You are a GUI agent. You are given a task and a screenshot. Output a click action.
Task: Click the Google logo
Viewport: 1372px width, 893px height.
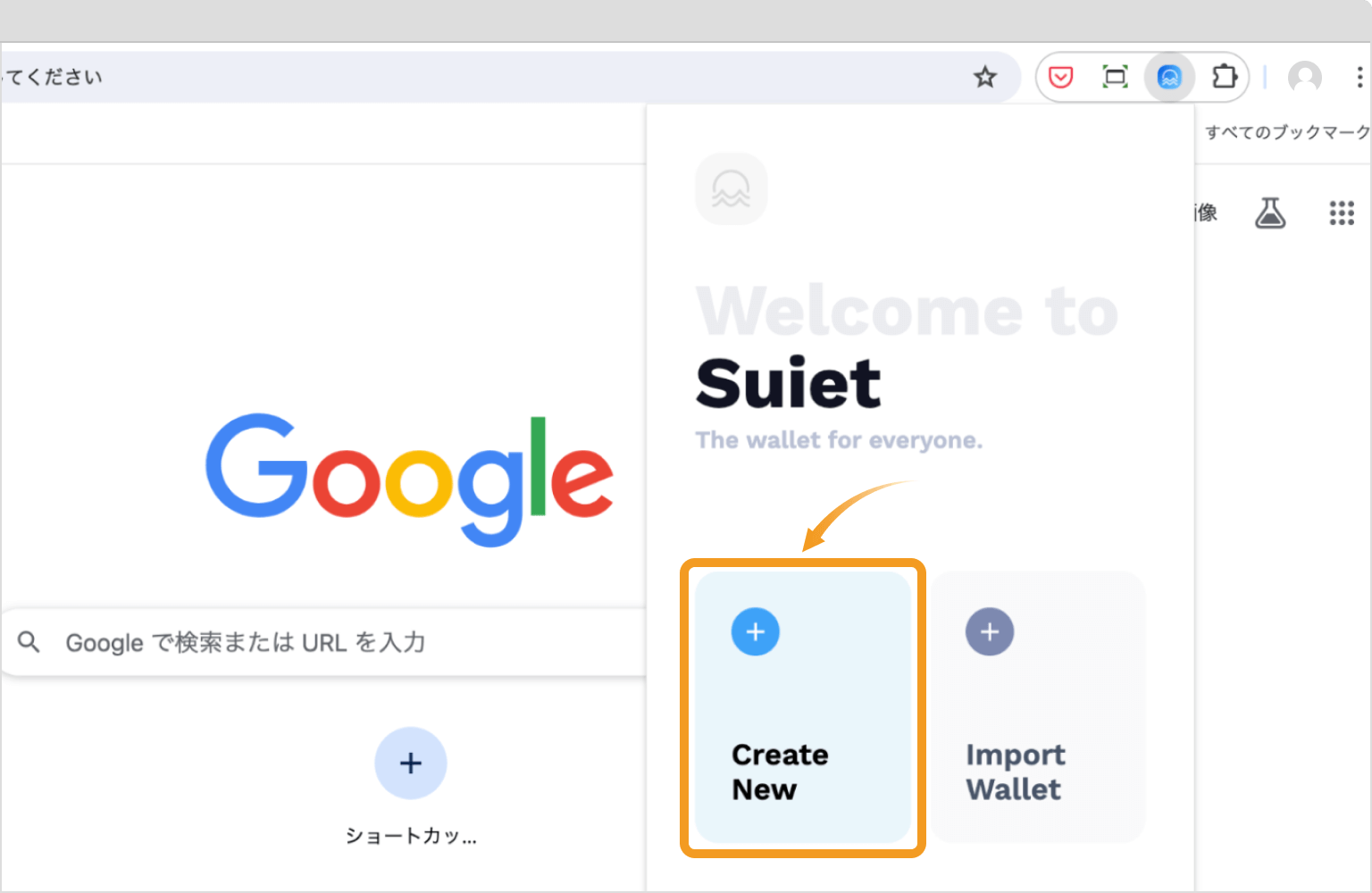[409, 479]
